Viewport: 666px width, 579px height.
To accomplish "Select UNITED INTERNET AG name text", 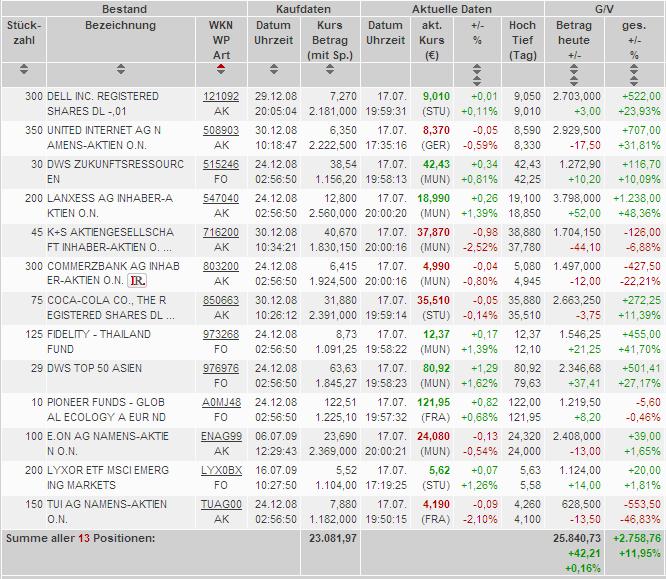I will [104, 138].
